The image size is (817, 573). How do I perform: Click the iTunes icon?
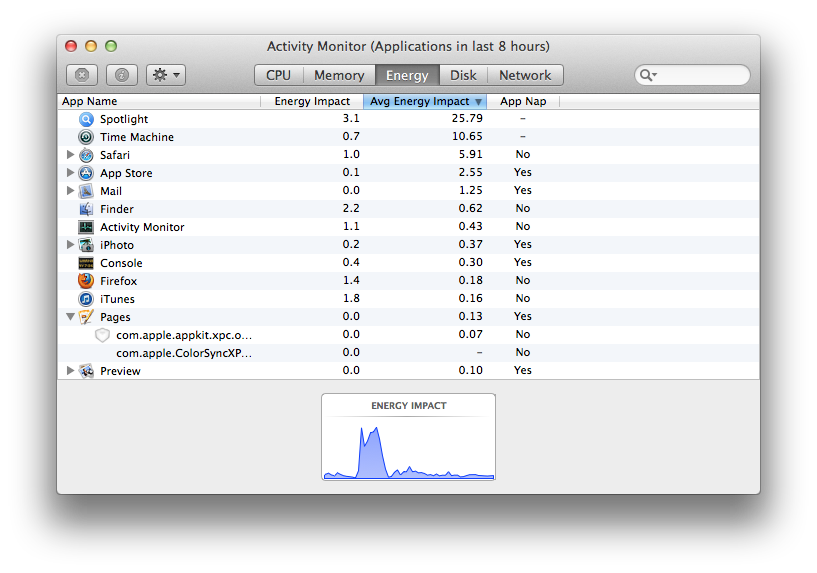tap(86, 299)
